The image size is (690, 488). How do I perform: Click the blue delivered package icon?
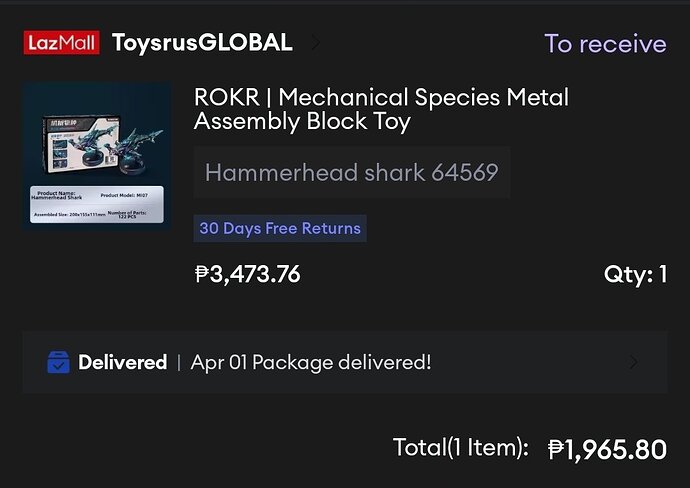(58, 363)
